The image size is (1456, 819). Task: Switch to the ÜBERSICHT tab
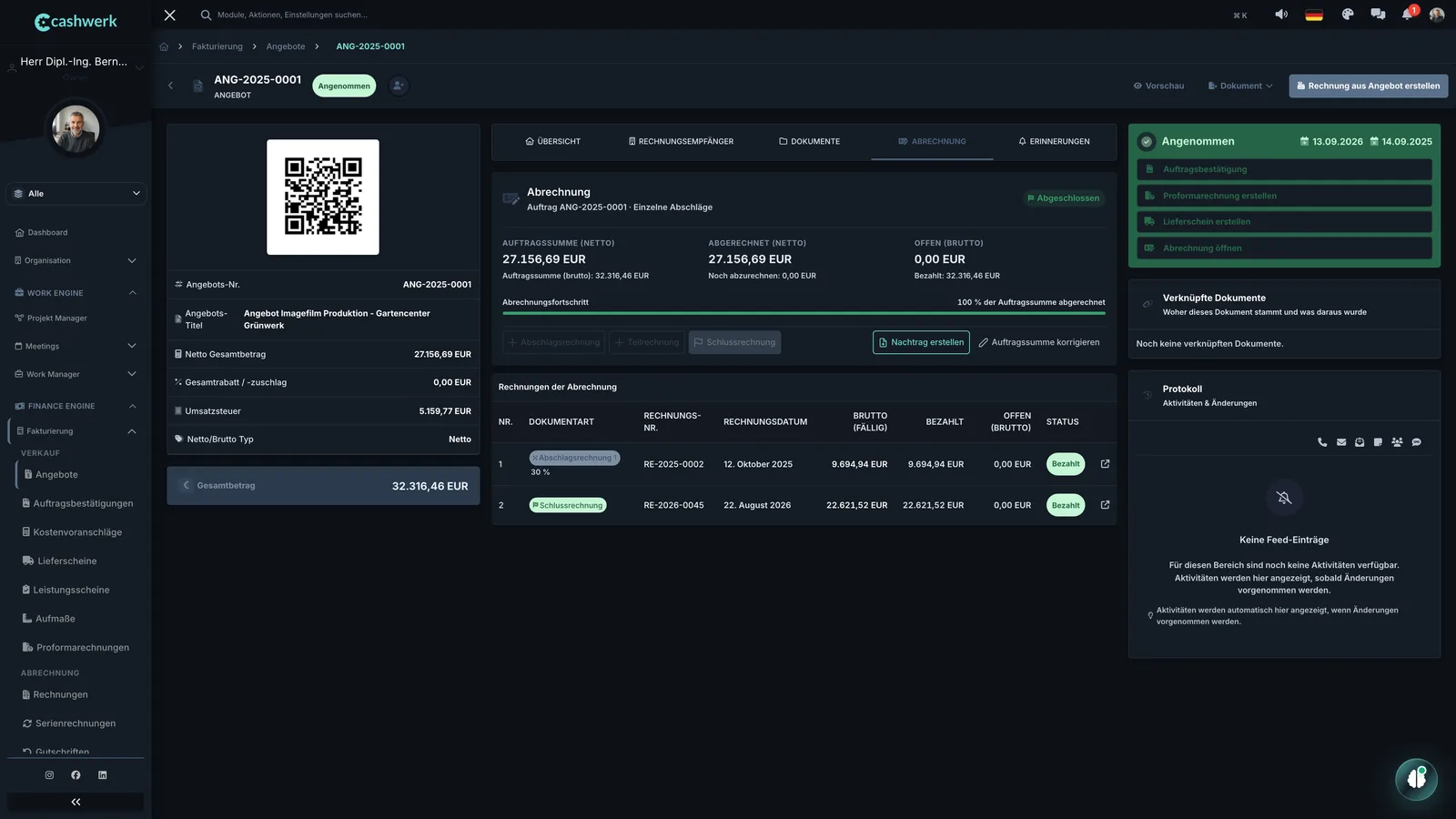tap(552, 142)
